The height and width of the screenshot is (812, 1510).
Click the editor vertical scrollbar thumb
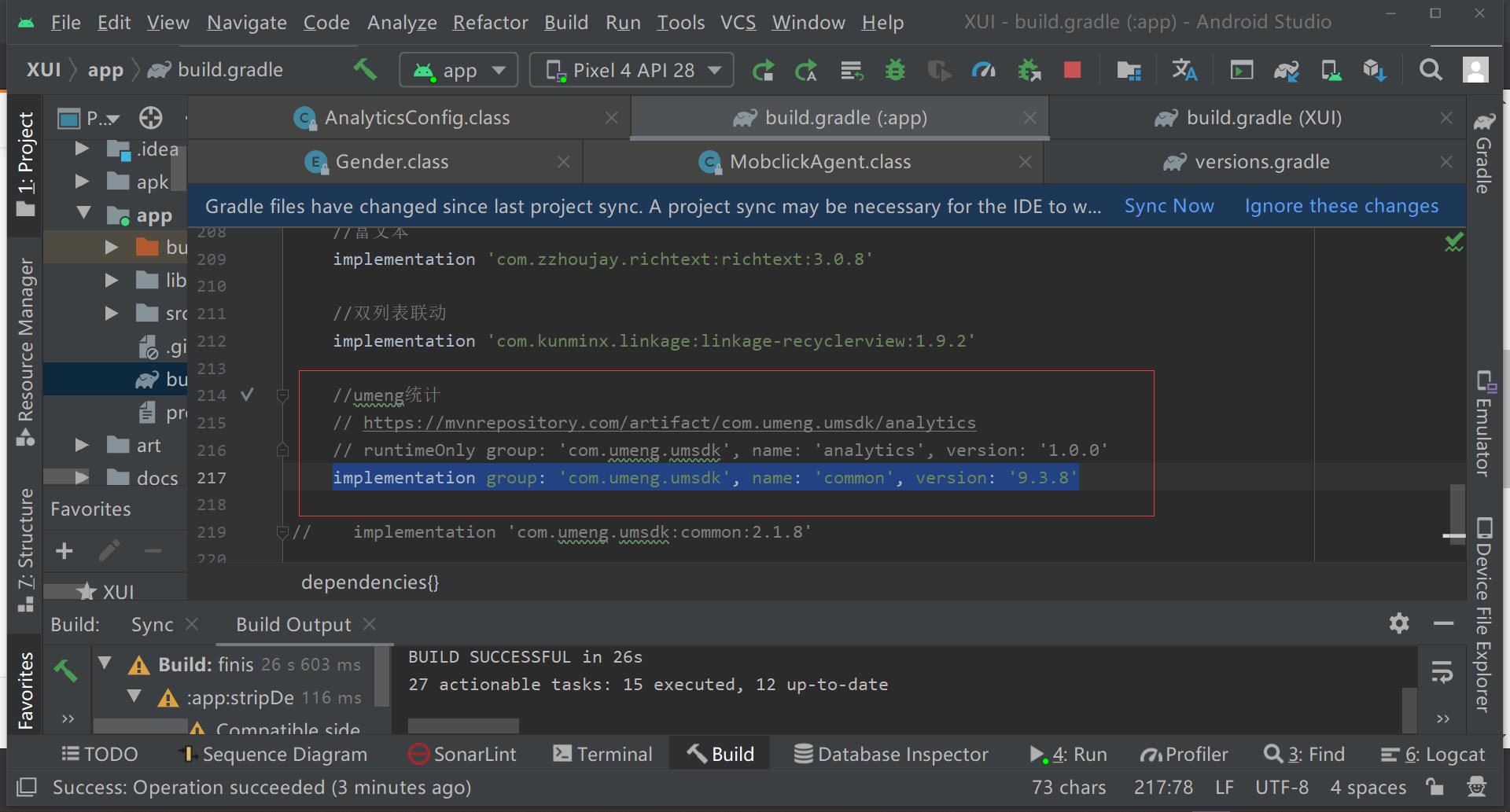coord(1457,513)
